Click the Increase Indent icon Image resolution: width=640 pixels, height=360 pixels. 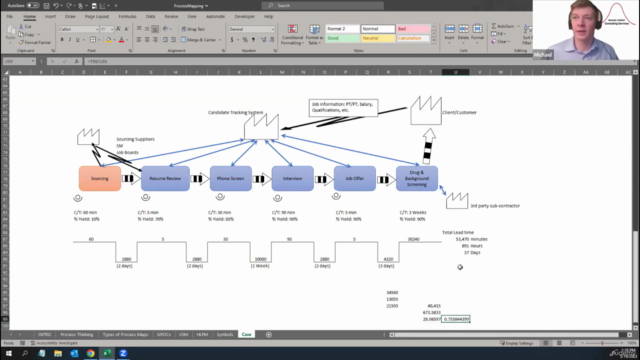(x=173, y=40)
